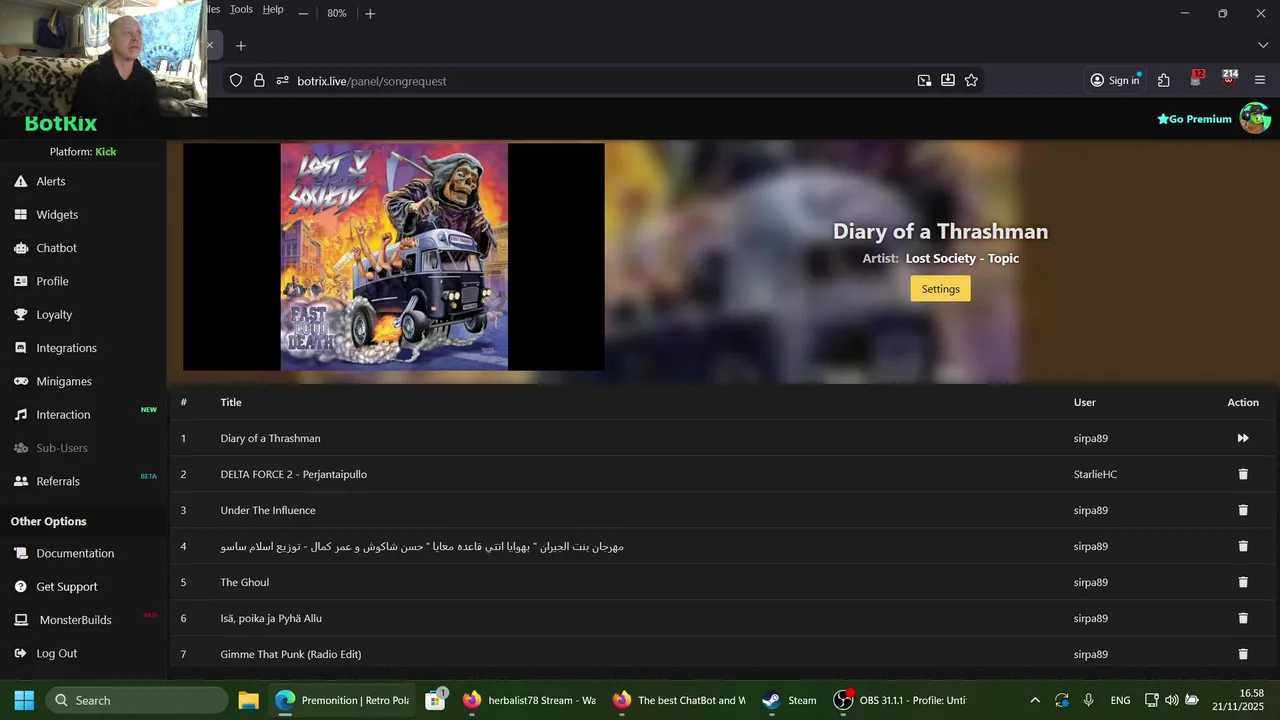
Task: Click the Go Premium link
Action: click(x=1194, y=119)
